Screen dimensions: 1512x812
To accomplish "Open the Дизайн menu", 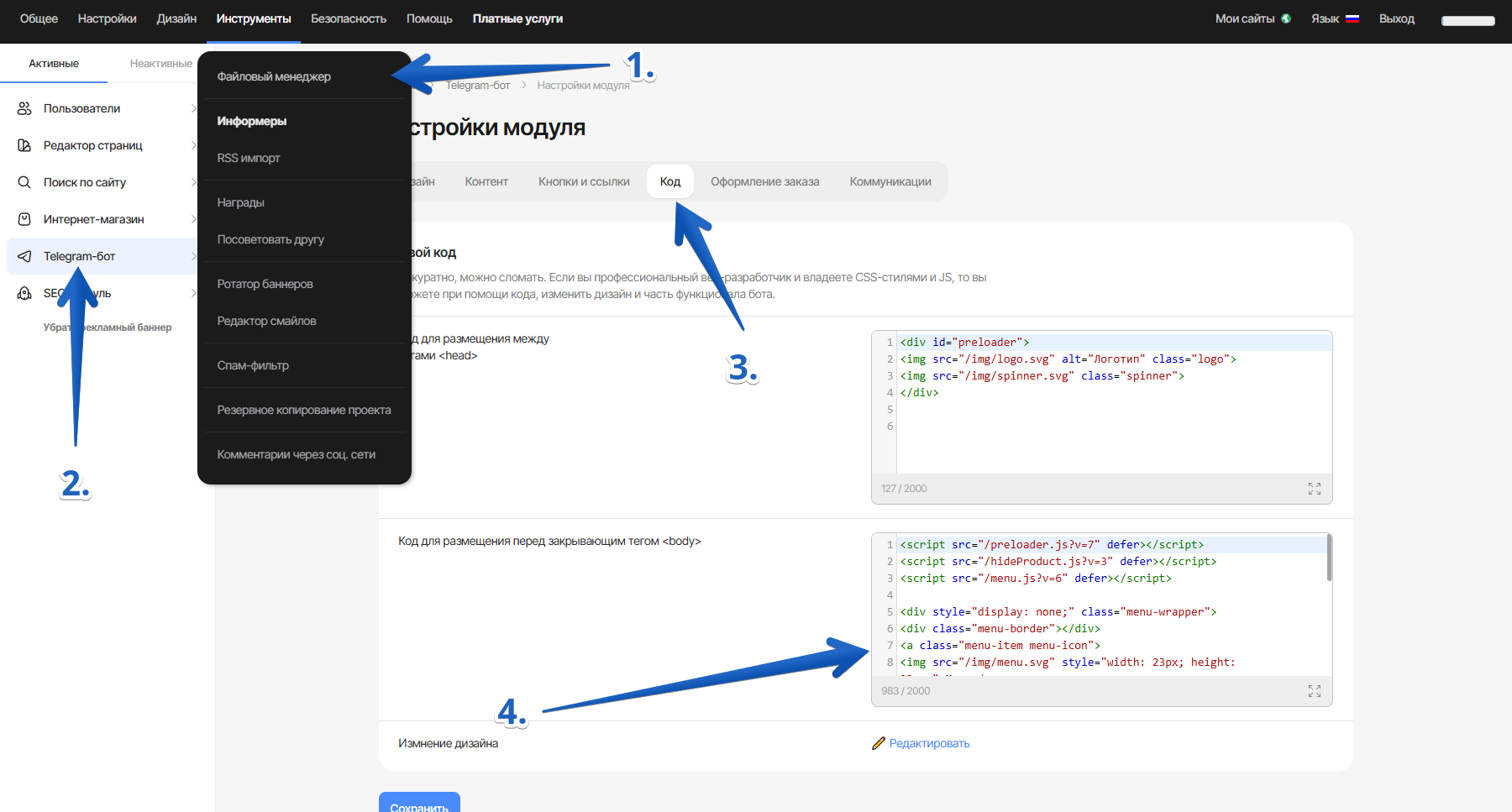I will click(176, 18).
